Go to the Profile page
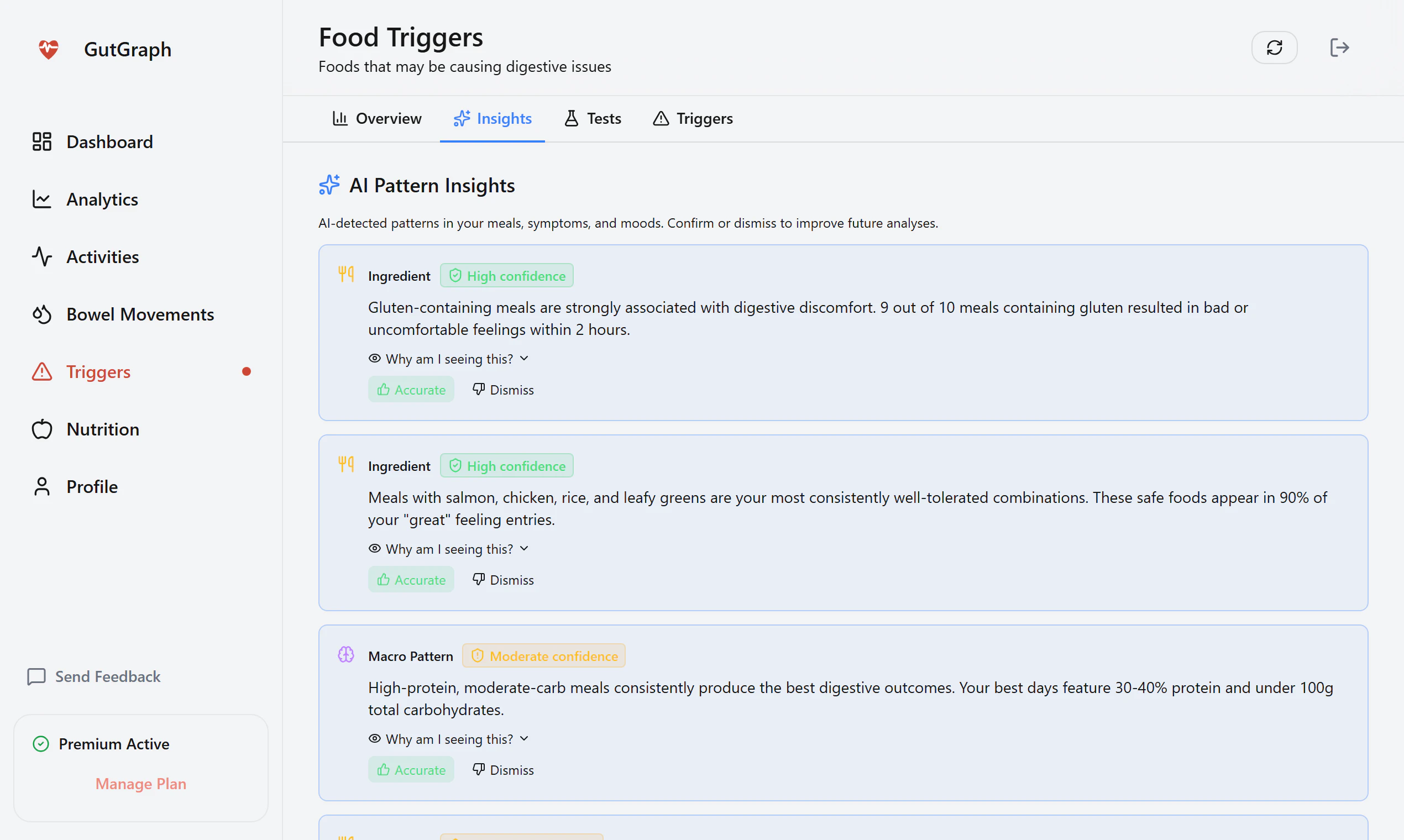The height and width of the screenshot is (840, 1404). [92, 486]
